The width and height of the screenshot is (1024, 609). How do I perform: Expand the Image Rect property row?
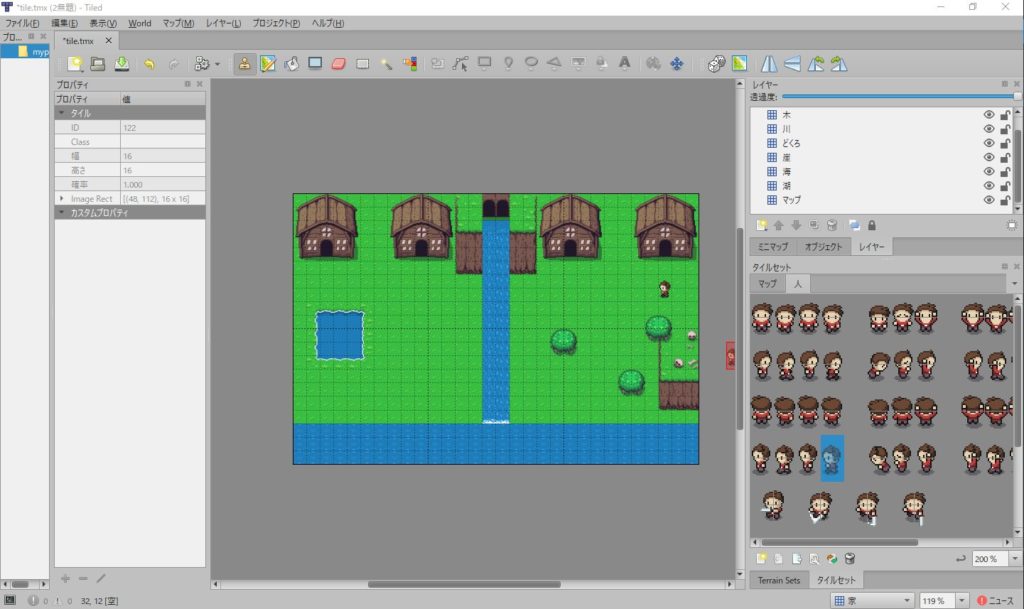point(62,199)
